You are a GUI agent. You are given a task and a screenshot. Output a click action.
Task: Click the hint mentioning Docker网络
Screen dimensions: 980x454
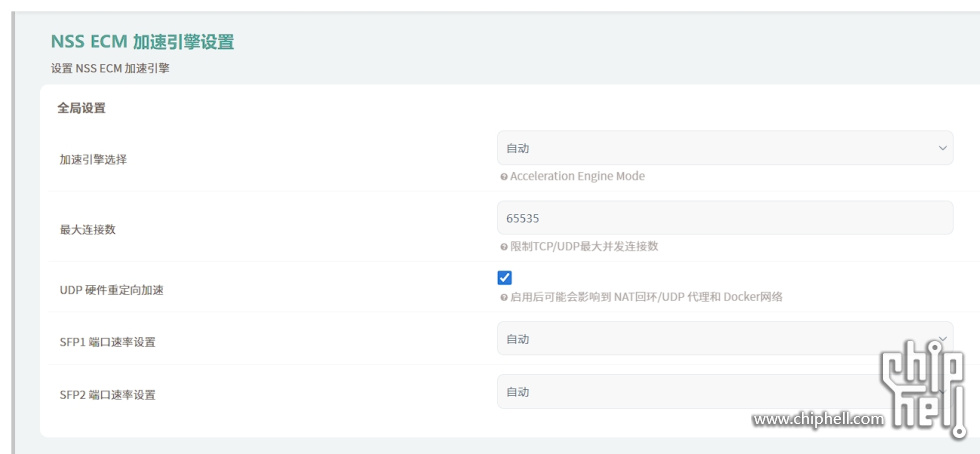tap(646, 297)
